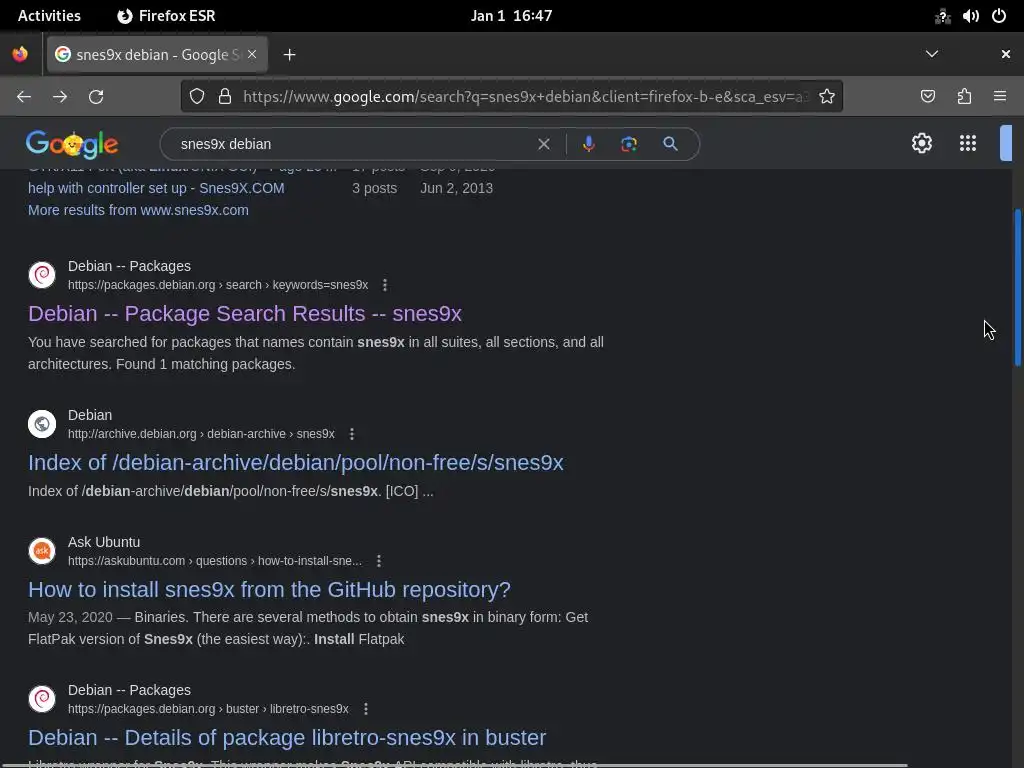This screenshot has height=768, width=1024.
Task: Open Save to Pocket
Action: [x=927, y=97]
